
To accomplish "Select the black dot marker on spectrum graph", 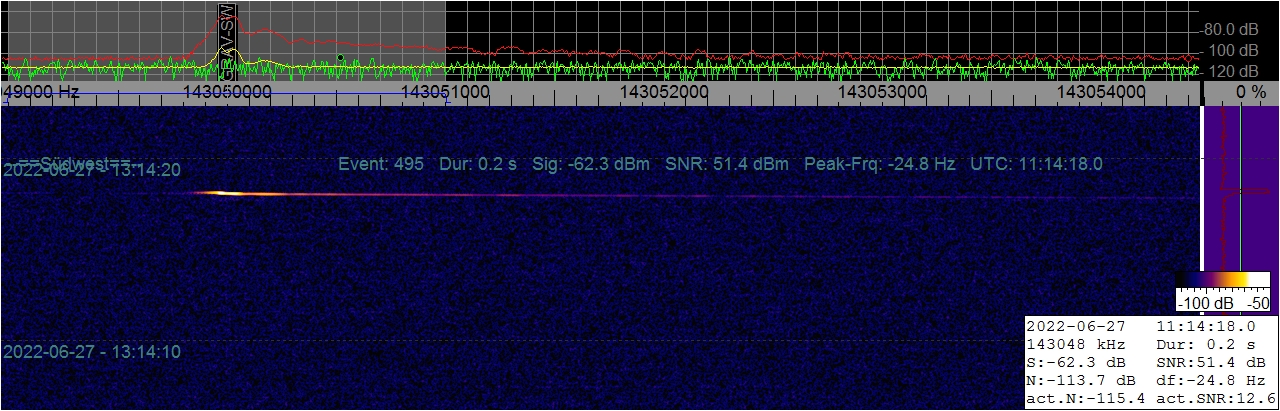I will [x=340, y=58].
